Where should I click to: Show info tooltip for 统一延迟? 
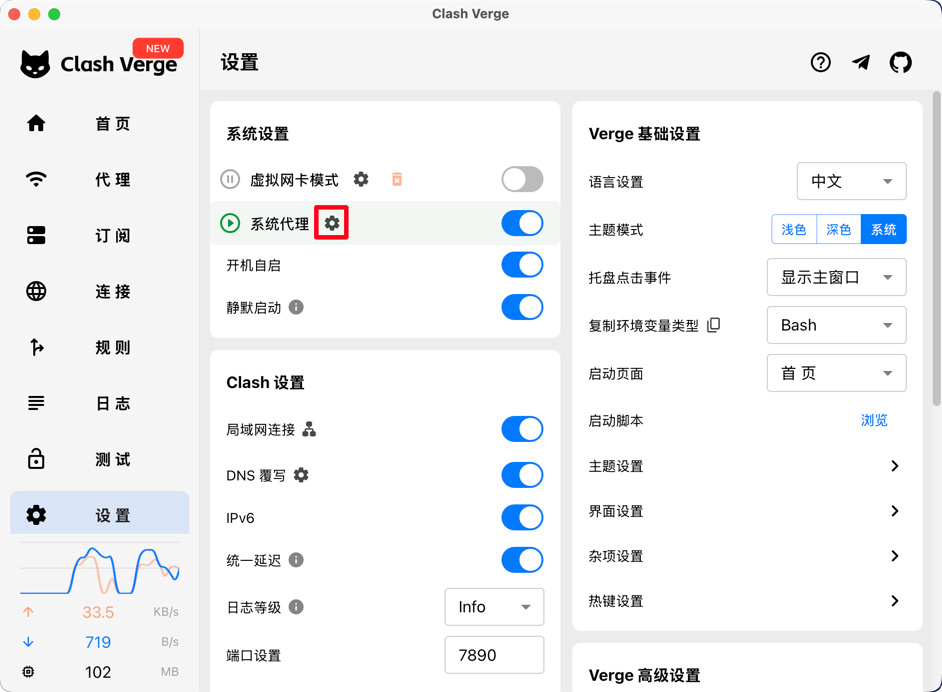pyautogui.click(x=296, y=560)
